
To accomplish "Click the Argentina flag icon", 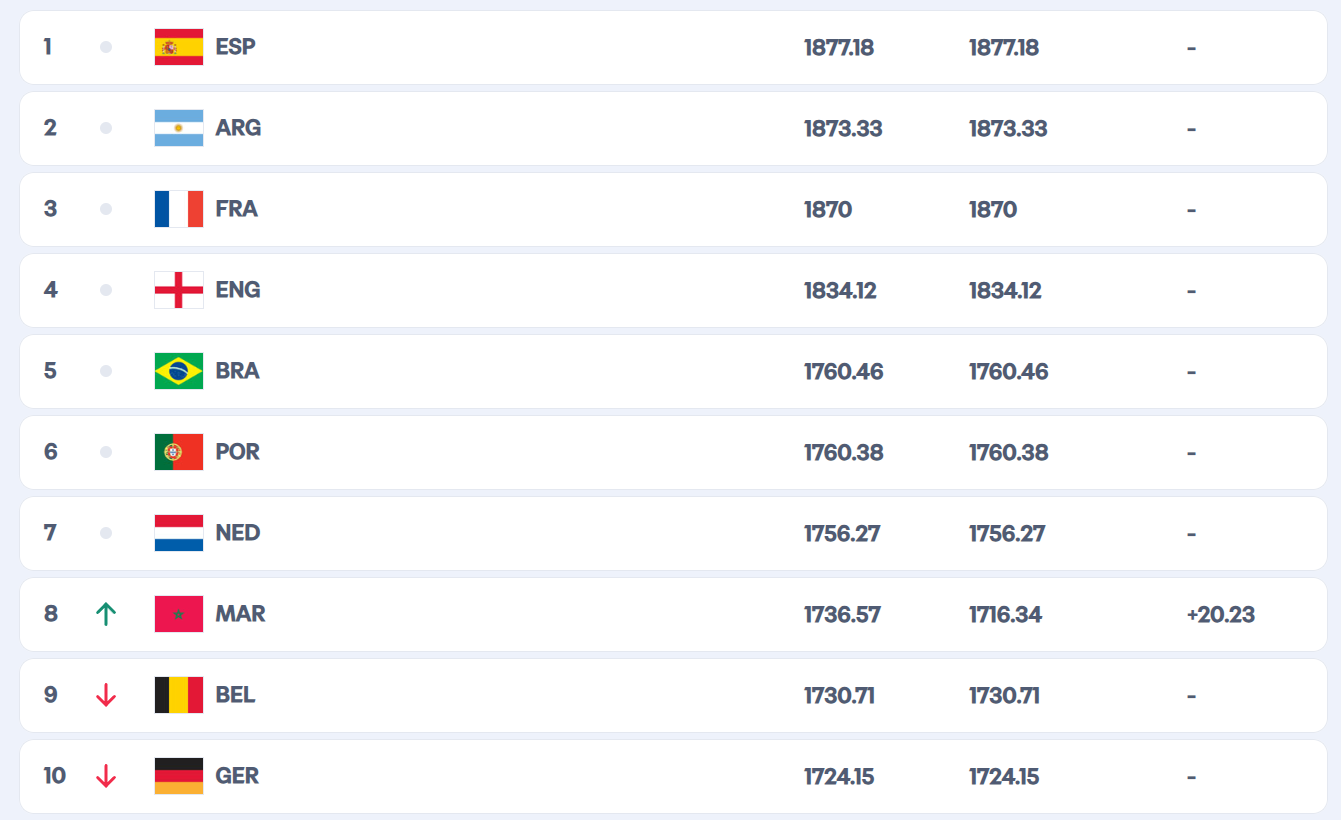I will pos(179,128).
